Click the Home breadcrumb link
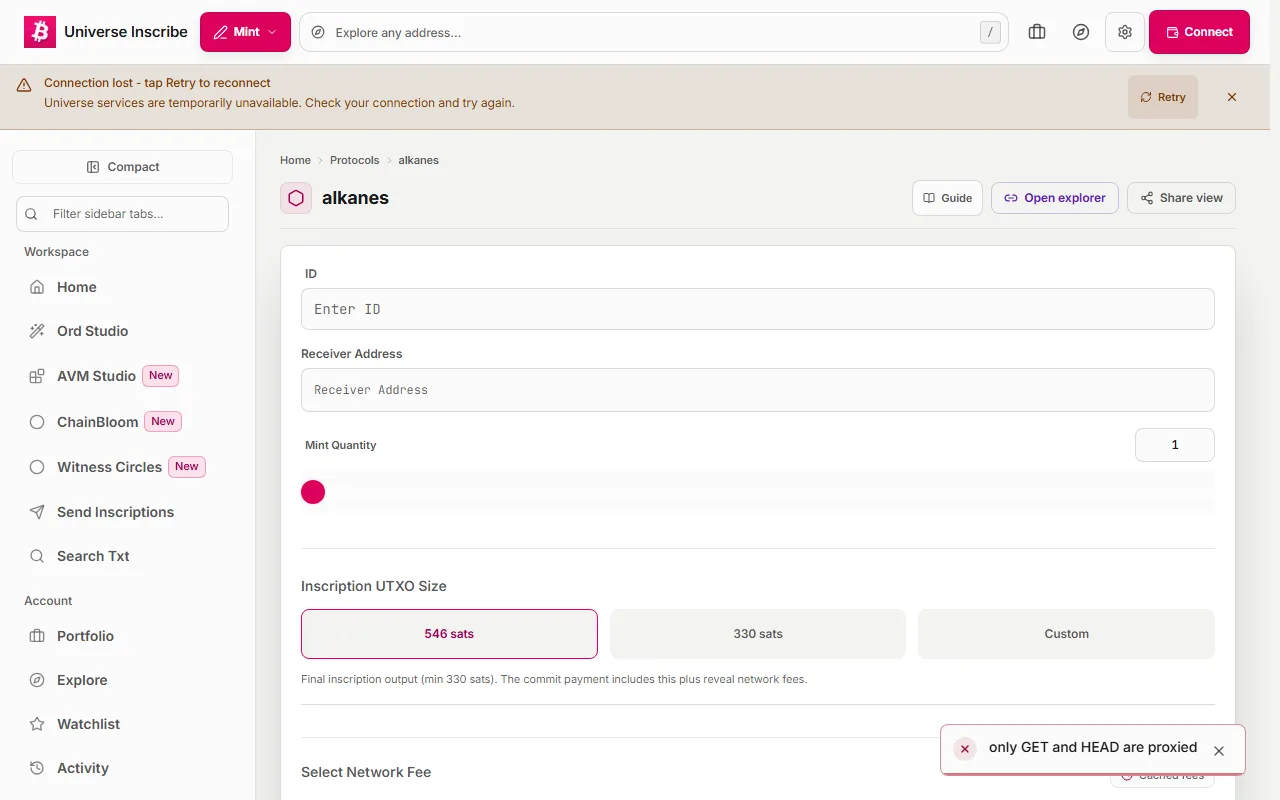The image size is (1280, 800). [x=295, y=160]
